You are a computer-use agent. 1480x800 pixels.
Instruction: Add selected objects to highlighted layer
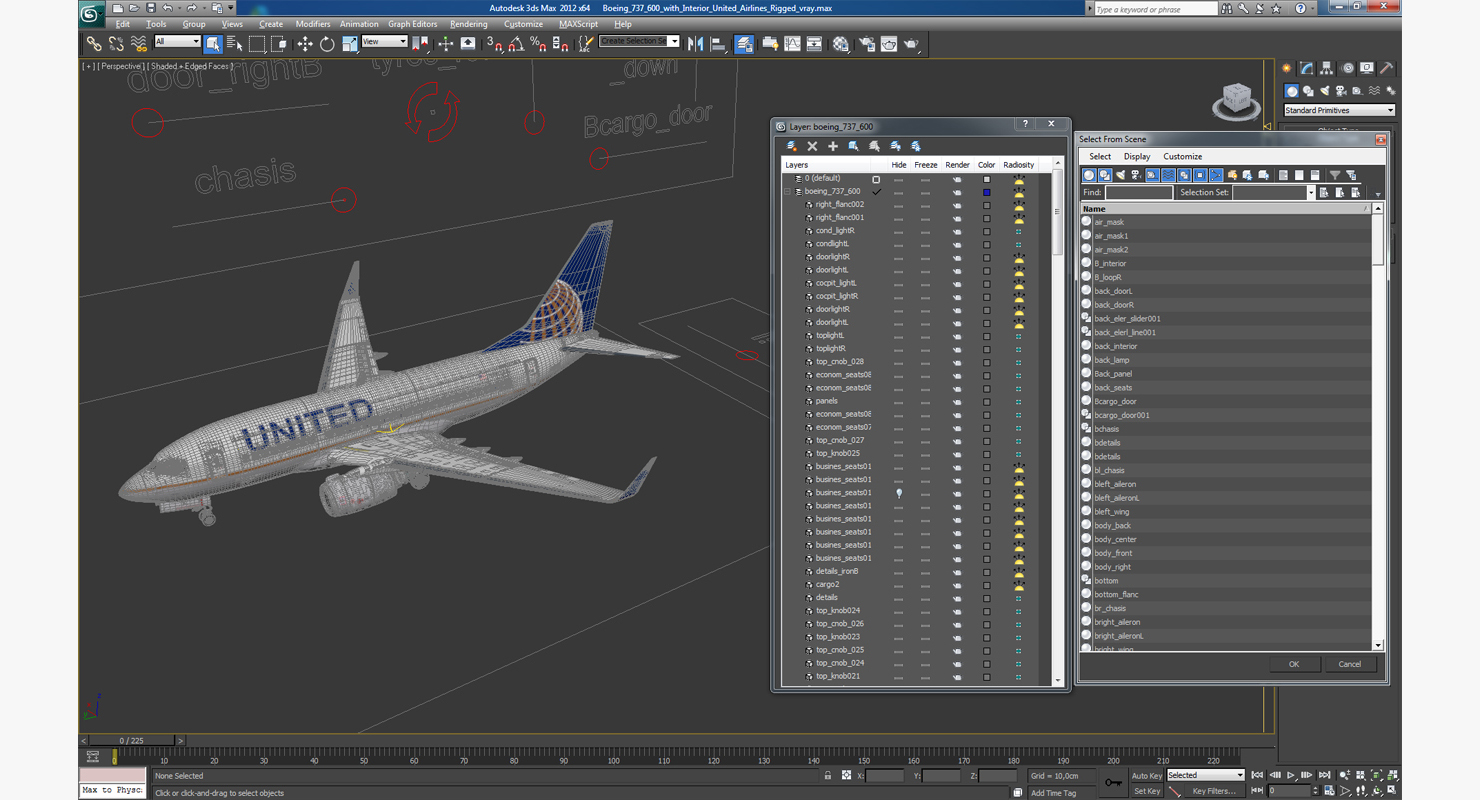click(x=832, y=146)
